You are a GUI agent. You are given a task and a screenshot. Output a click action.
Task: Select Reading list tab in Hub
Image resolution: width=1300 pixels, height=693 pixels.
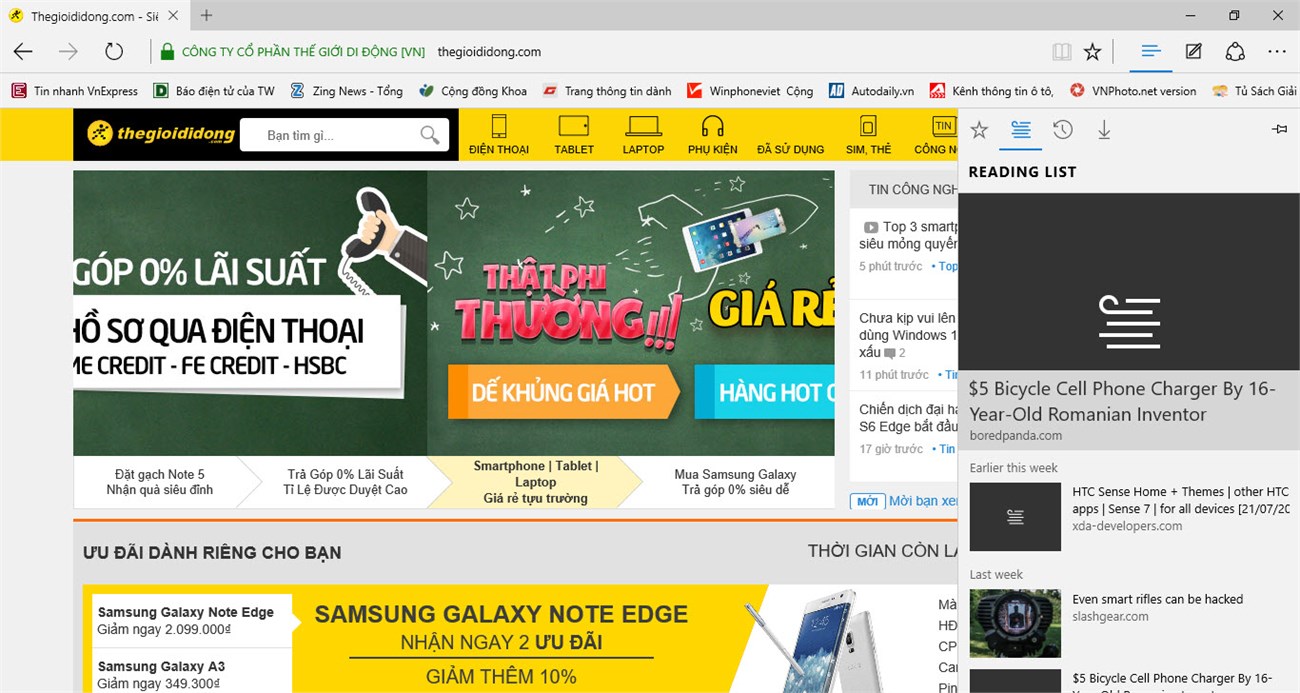[1021, 130]
